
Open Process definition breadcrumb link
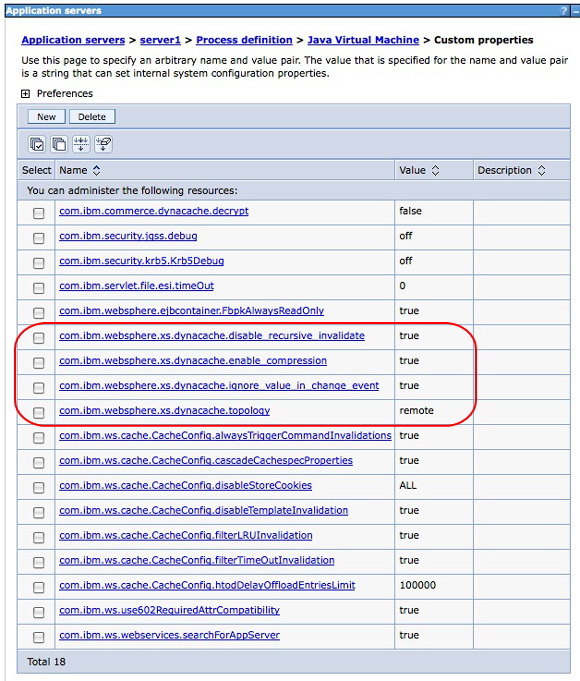(x=244, y=40)
